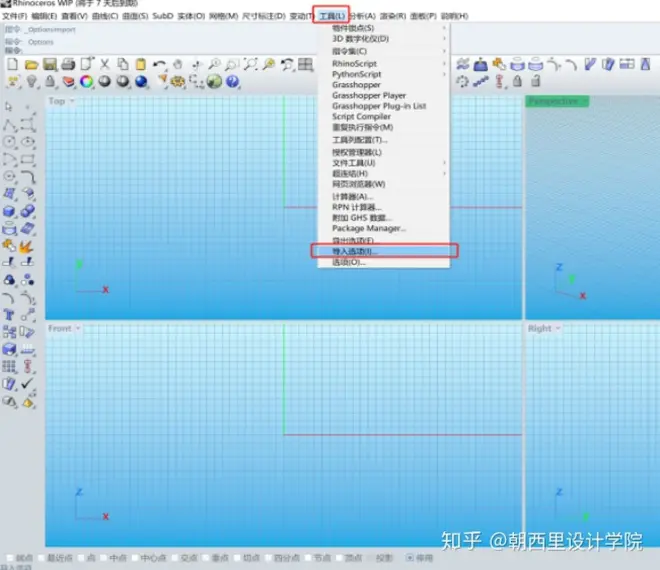Click the color wheel icon

tap(86, 81)
